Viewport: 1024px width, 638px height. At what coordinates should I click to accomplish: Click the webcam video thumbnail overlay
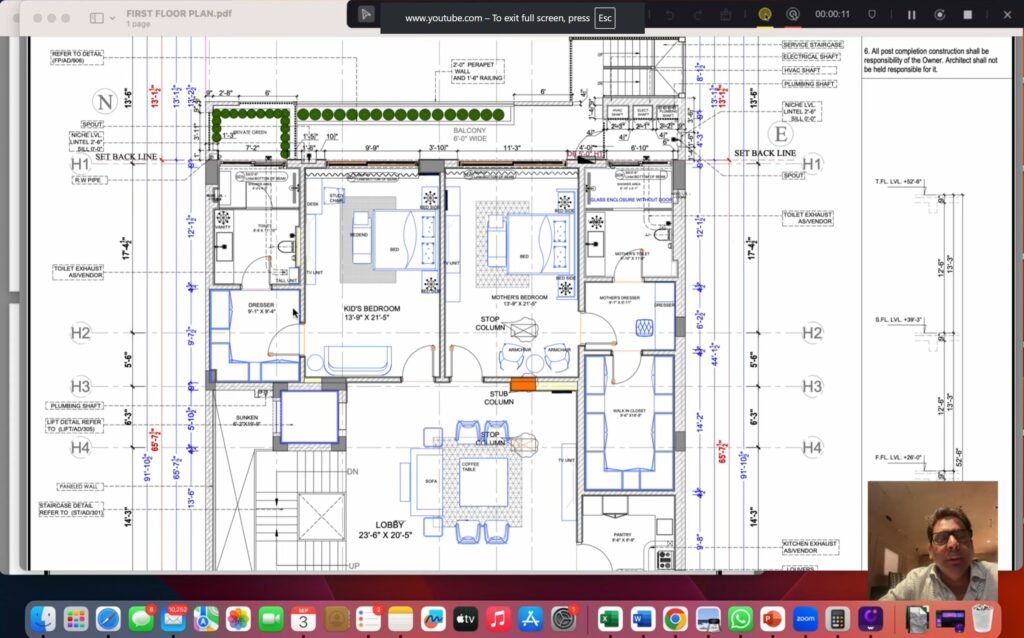[932, 540]
